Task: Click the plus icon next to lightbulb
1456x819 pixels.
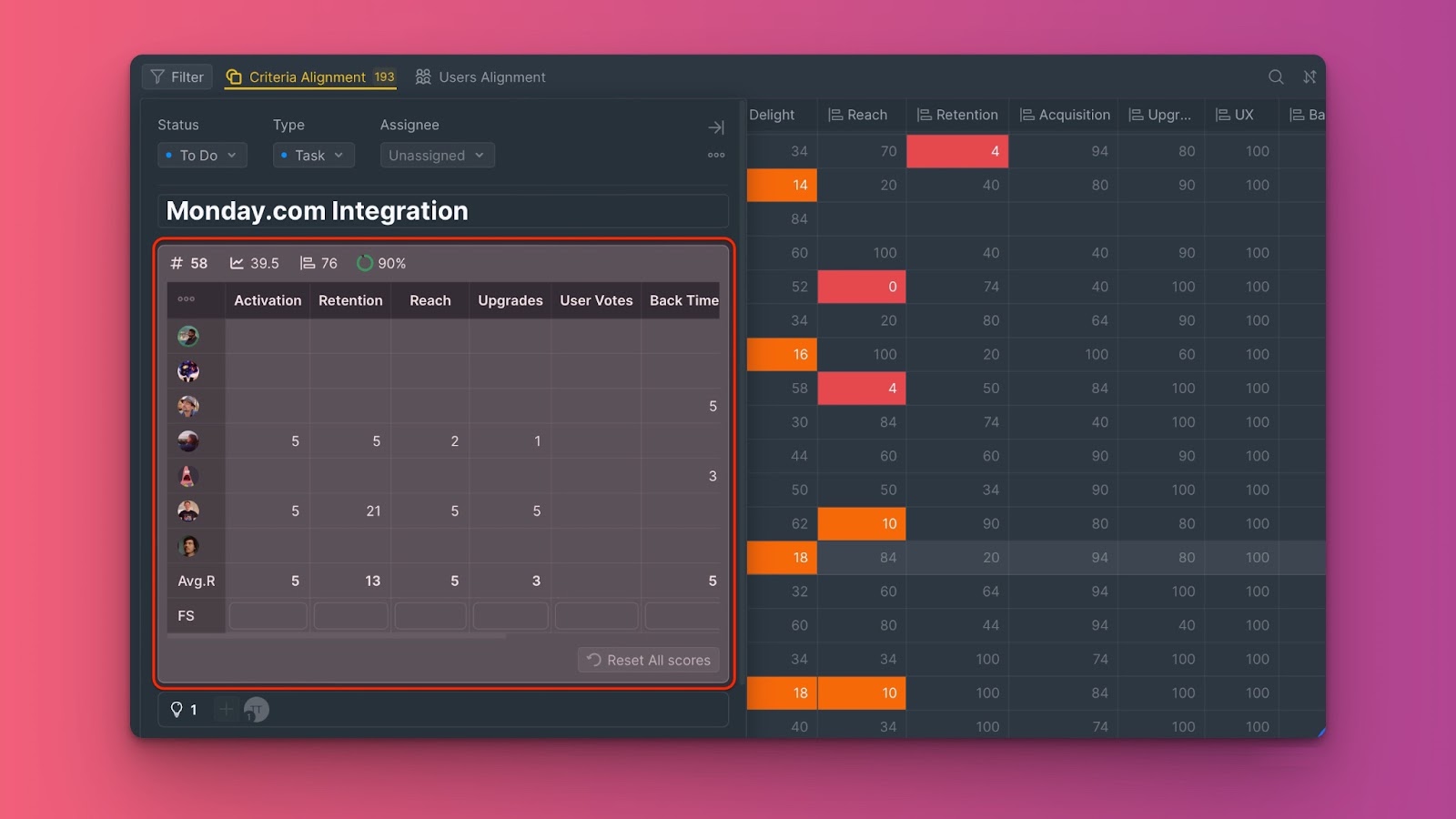Action: point(226,709)
